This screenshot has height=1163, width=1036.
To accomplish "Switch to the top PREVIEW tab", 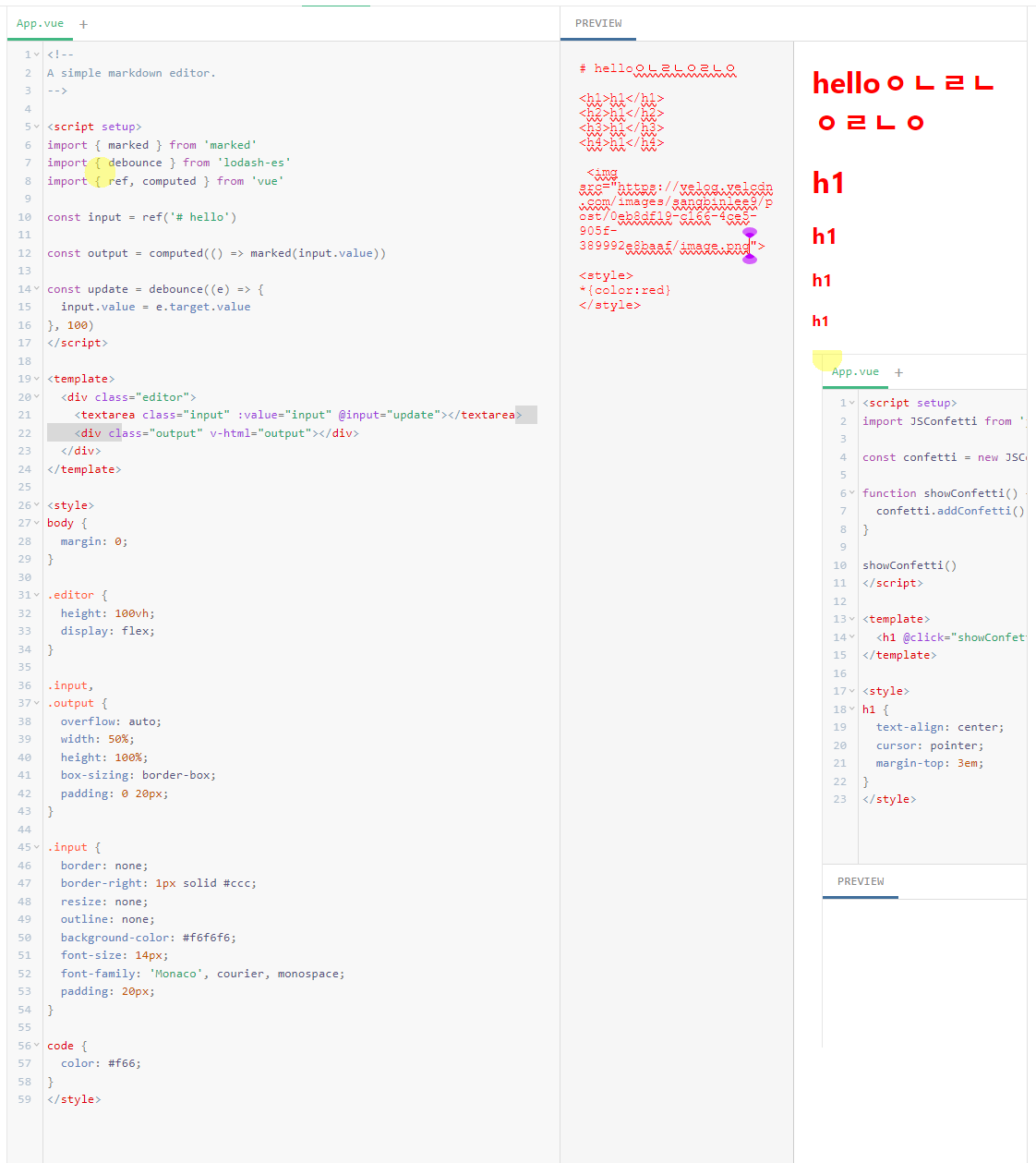I will click(598, 23).
